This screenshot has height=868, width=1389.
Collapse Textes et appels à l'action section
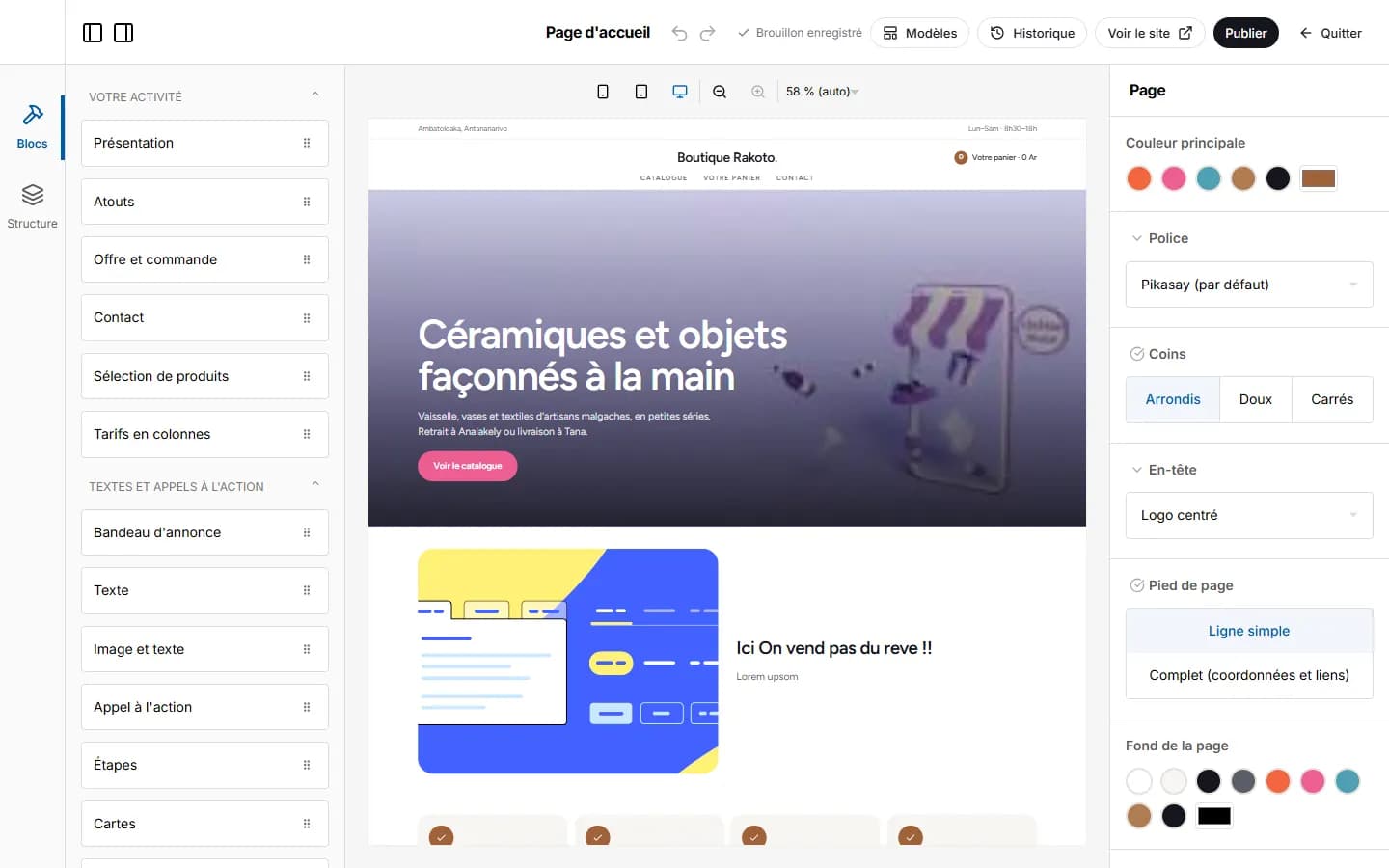pyautogui.click(x=315, y=484)
